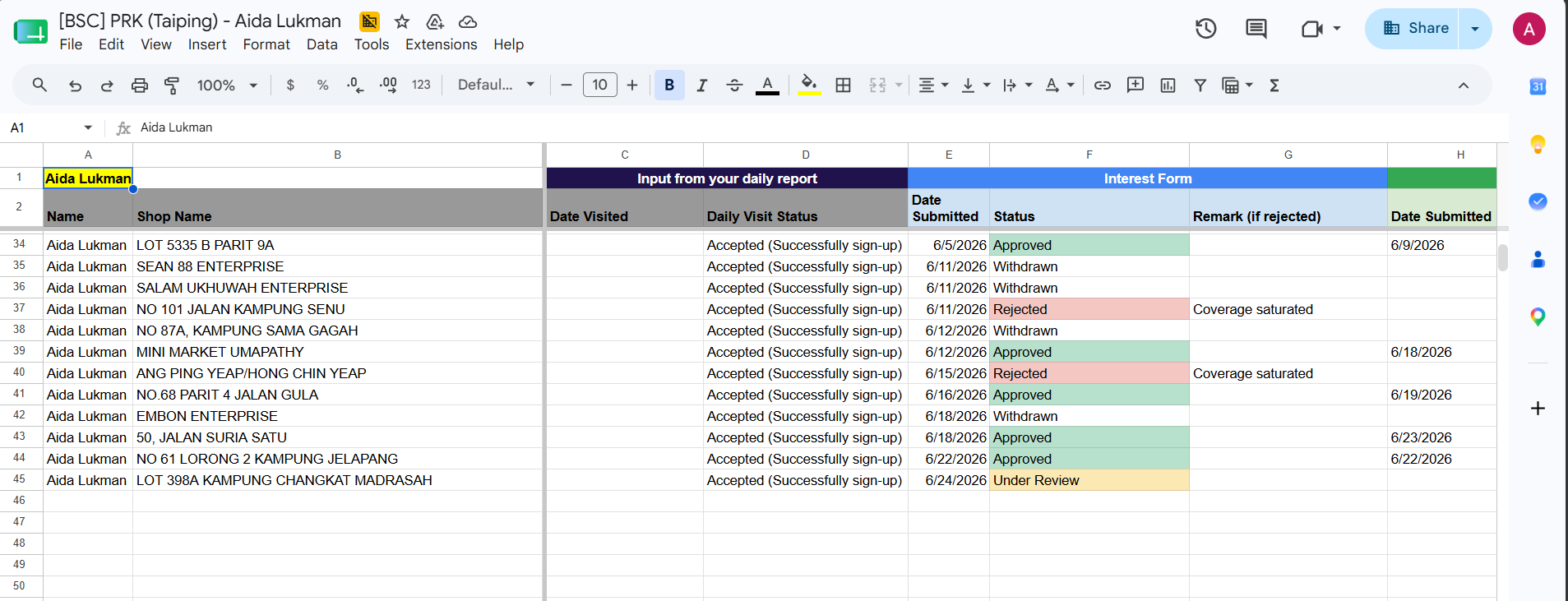The image size is (1568, 601).
Task: Open the 123 more formats menu
Action: tap(421, 85)
